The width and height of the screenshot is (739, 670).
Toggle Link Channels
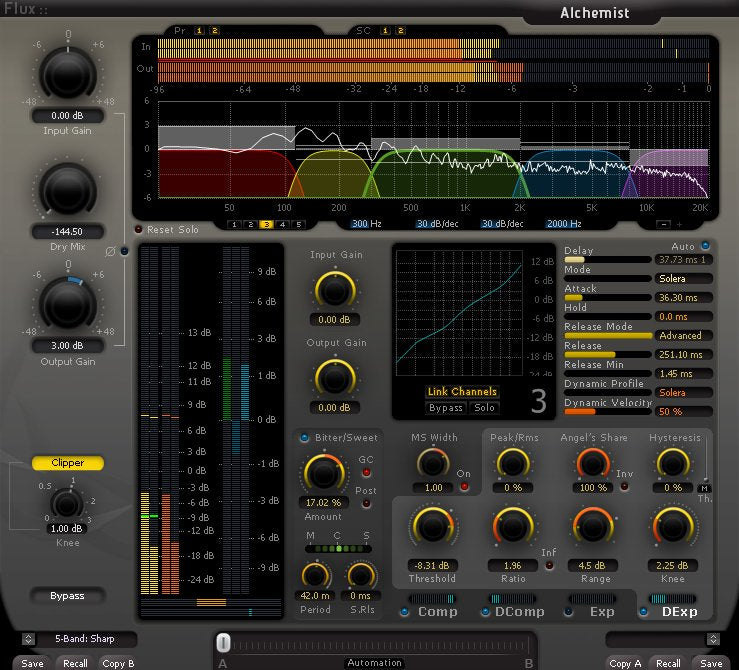click(x=461, y=392)
